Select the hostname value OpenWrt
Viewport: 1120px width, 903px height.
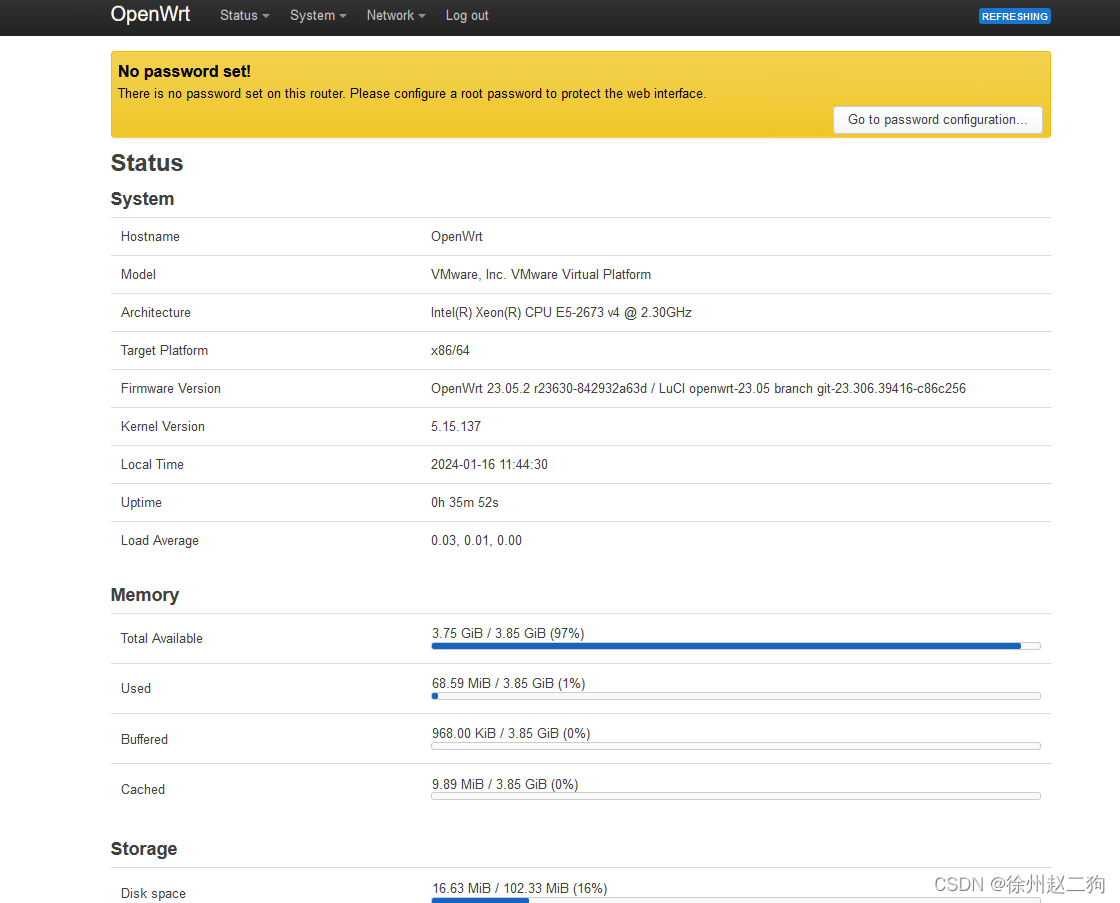456,236
